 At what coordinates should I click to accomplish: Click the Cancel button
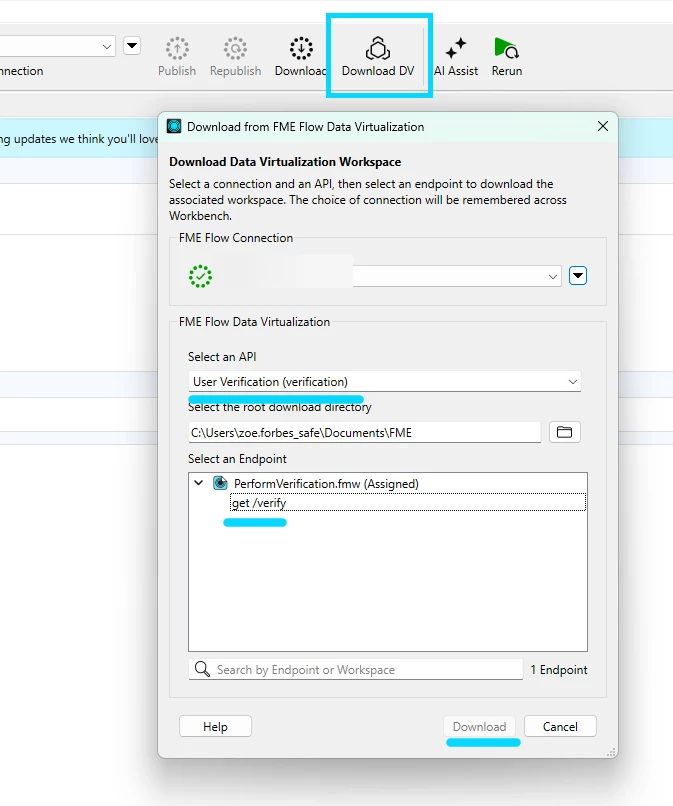coord(560,726)
